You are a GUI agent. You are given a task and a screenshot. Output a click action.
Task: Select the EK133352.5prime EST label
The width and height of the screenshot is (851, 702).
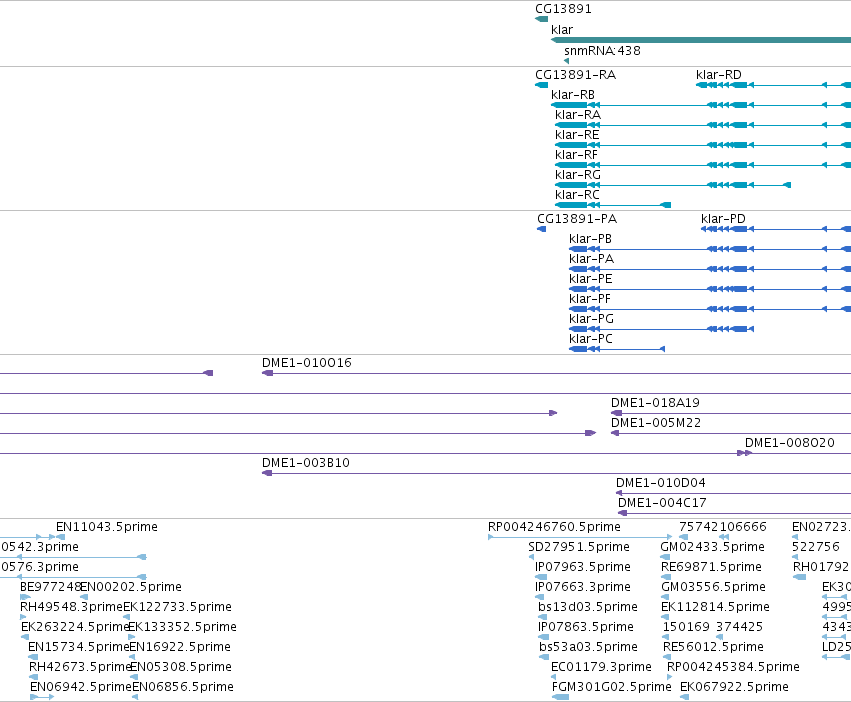(x=182, y=628)
